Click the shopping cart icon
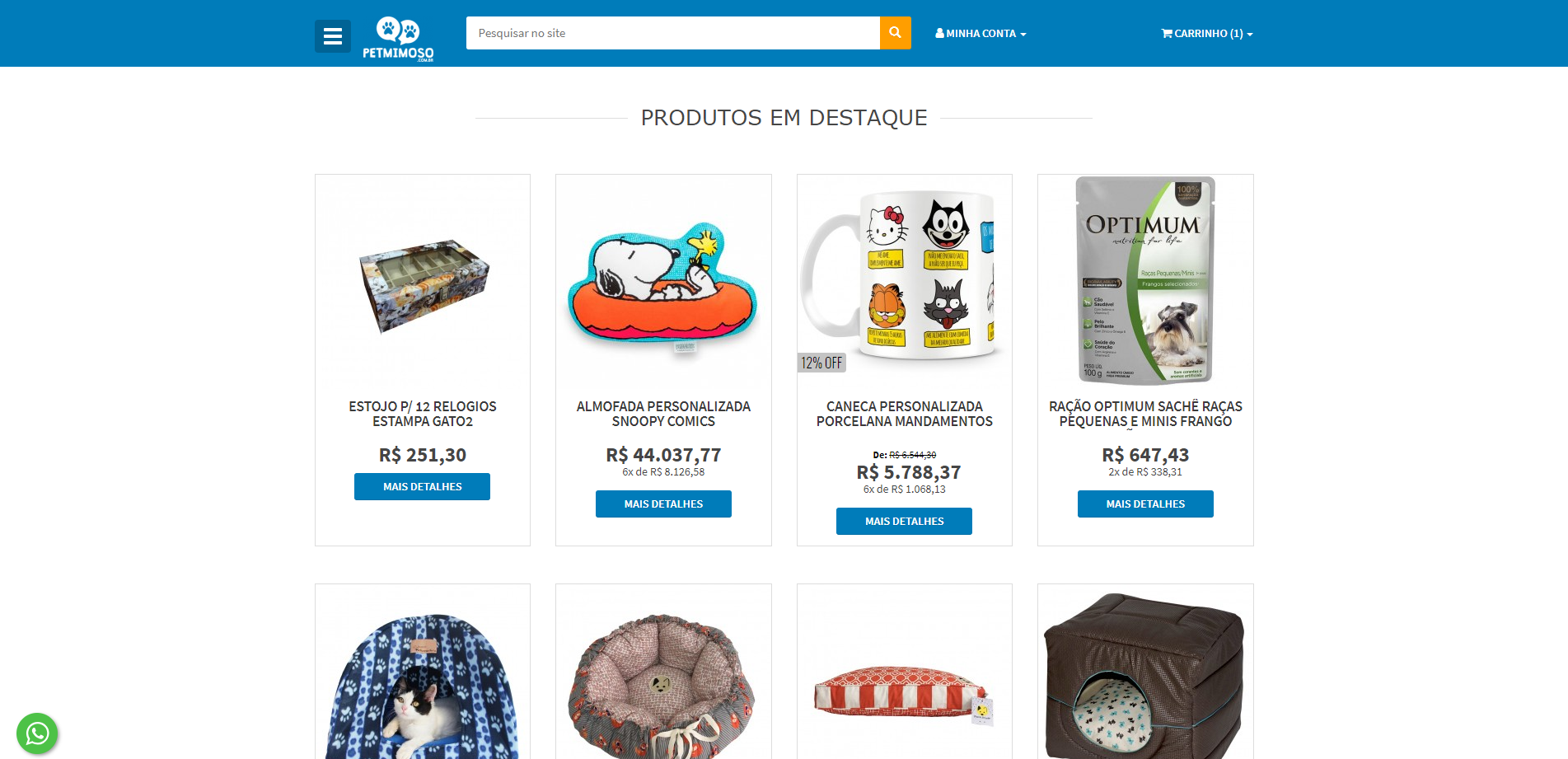 pyautogui.click(x=1167, y=34)
